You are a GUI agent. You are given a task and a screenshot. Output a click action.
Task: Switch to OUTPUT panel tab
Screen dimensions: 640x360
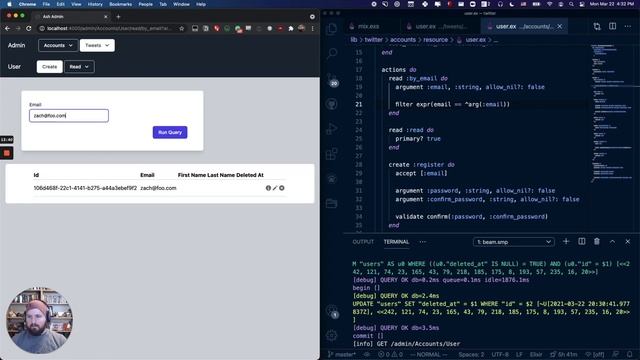(x=363, y=242)
